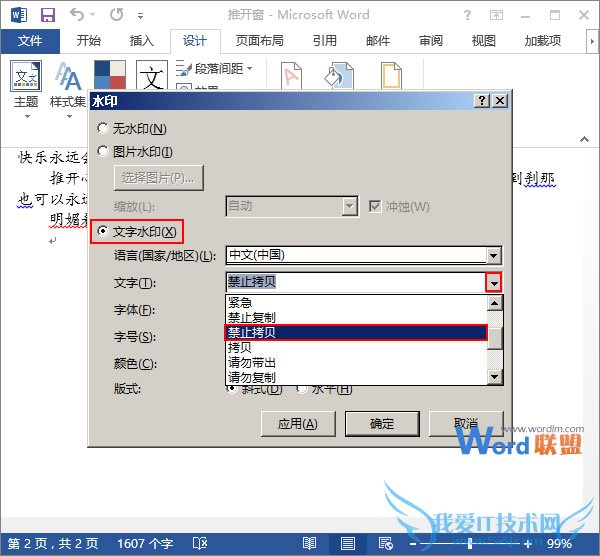Undo the last action
The width and height of the screenshot is (600, 556).
77,15
